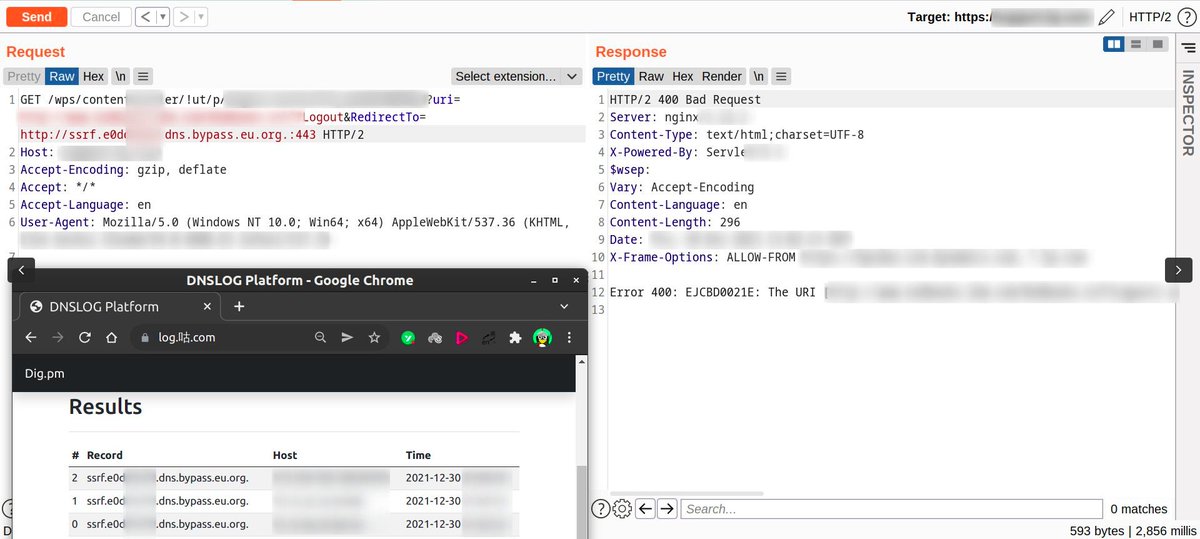The image size is (1200, 539).
Task: Click Chrome's forward arrow
Action: (x=58, y=338)
